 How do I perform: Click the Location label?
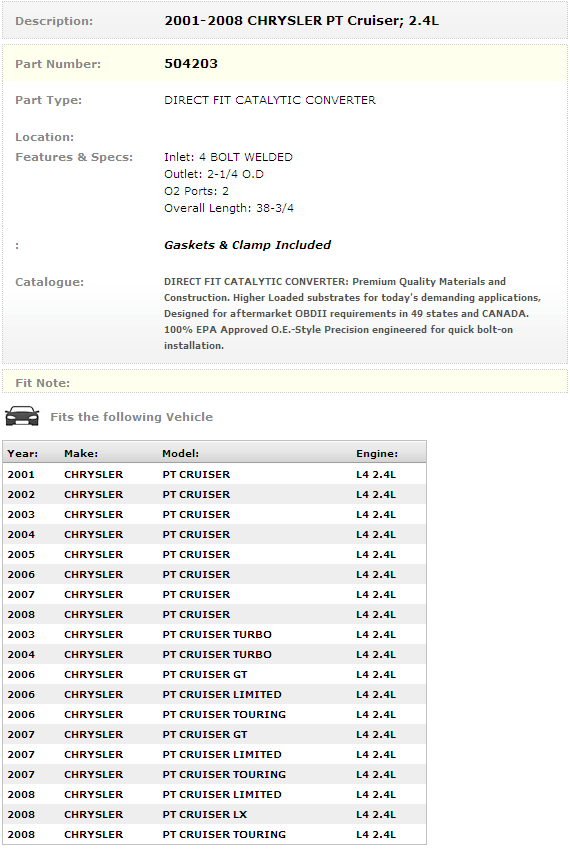click(x=44, y=137)
